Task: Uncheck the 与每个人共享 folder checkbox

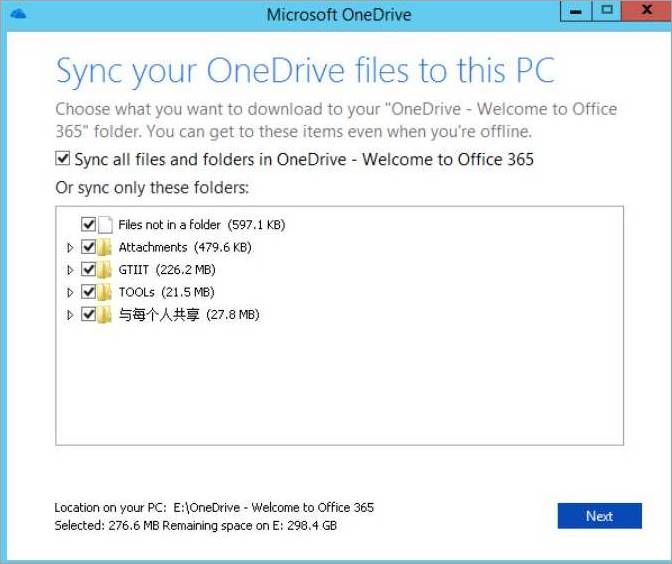Action: [88, 314]
